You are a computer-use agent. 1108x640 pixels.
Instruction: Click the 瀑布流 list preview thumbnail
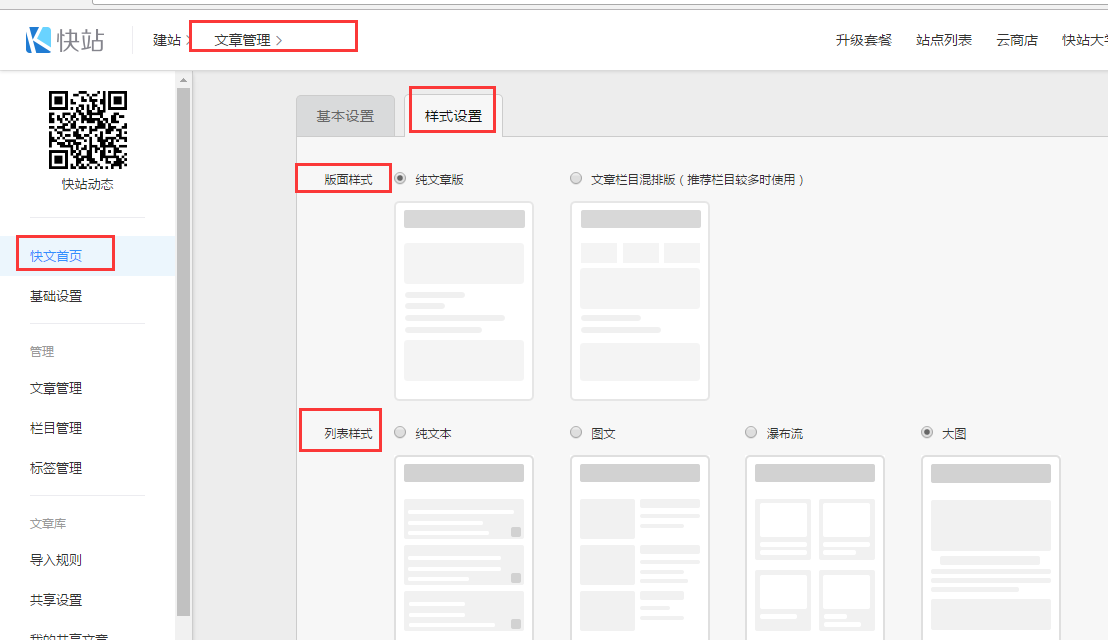(814, 545)
